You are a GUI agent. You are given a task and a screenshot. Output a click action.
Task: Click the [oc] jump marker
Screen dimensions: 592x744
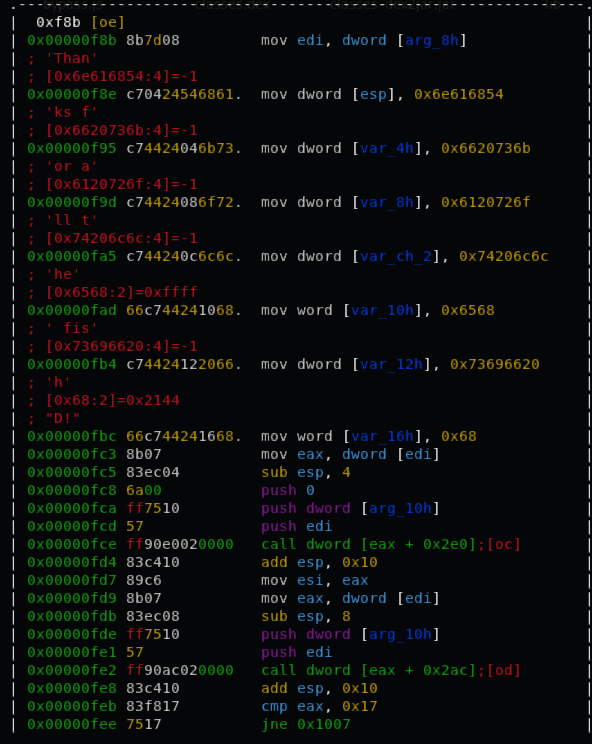coord(504,545)
